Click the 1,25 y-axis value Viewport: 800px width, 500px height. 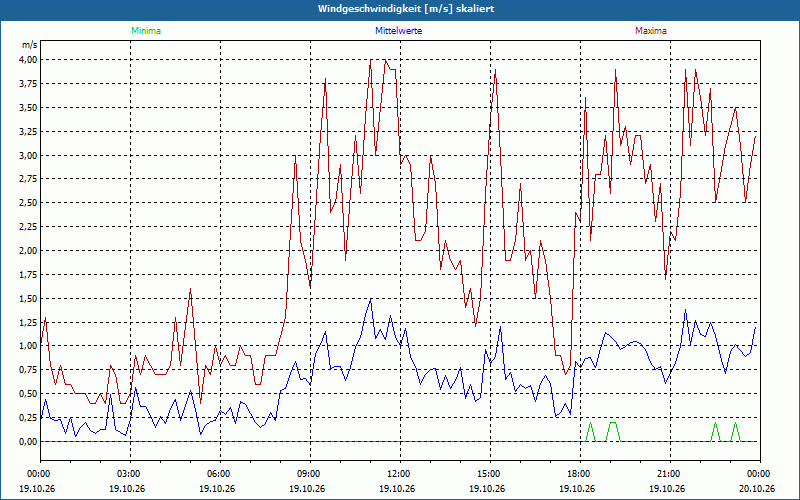[x=28, y=322]
